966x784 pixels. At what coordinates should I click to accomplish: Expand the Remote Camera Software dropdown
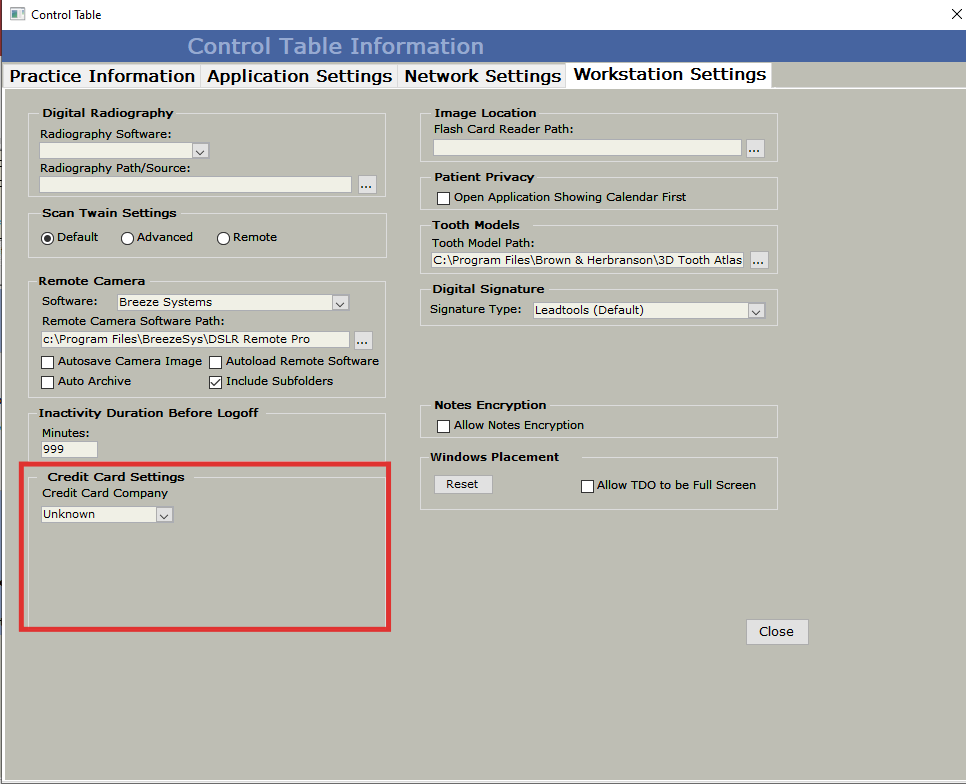(340, 303)
